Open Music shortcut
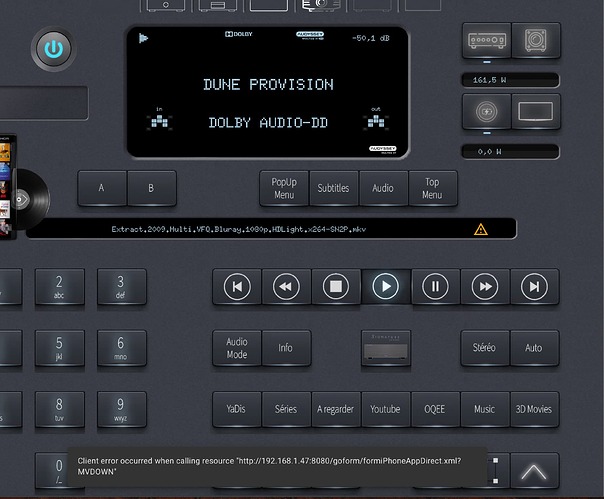The height and width of the screenshot is (499, 604). coord(485,409)
